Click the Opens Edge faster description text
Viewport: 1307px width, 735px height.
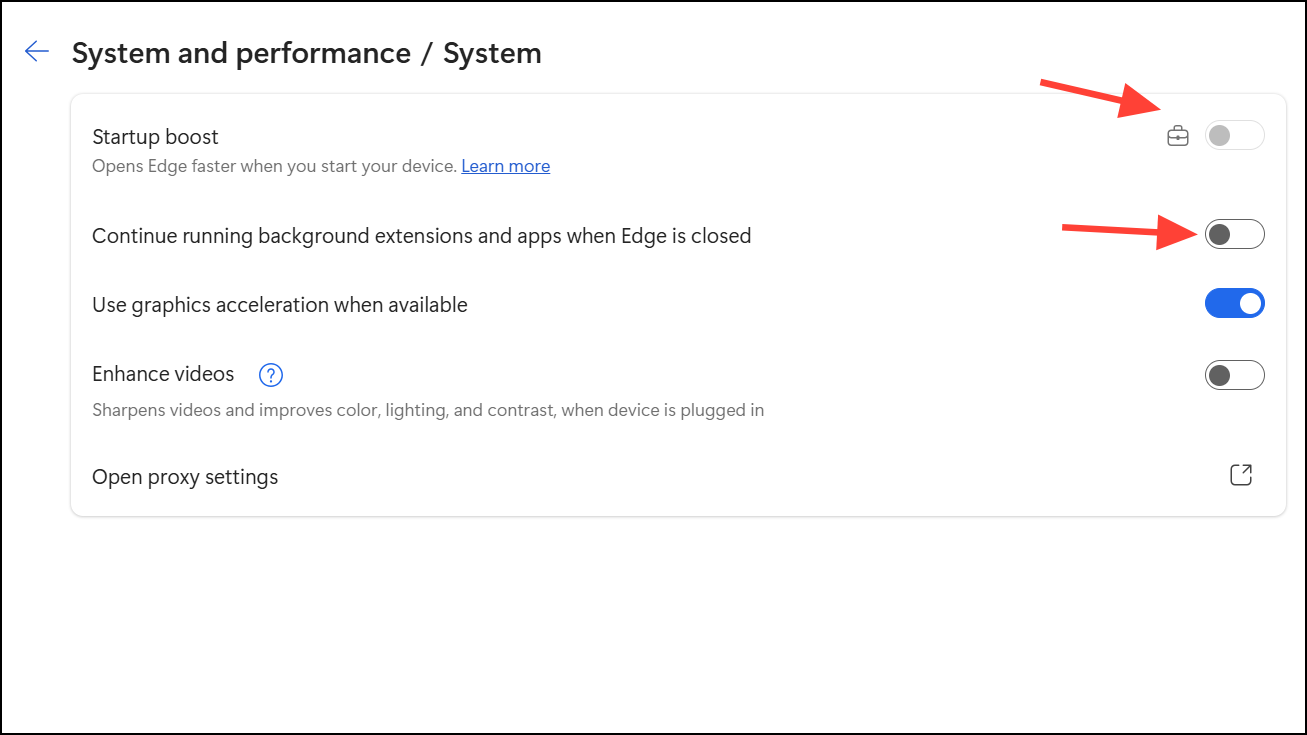click(274, 166)
